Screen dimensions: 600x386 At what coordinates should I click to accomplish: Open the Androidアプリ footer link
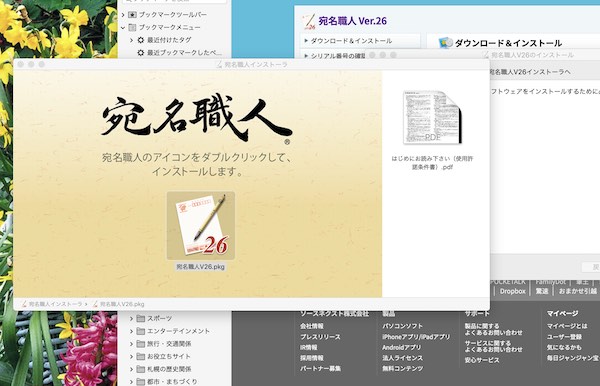[401, 347]
